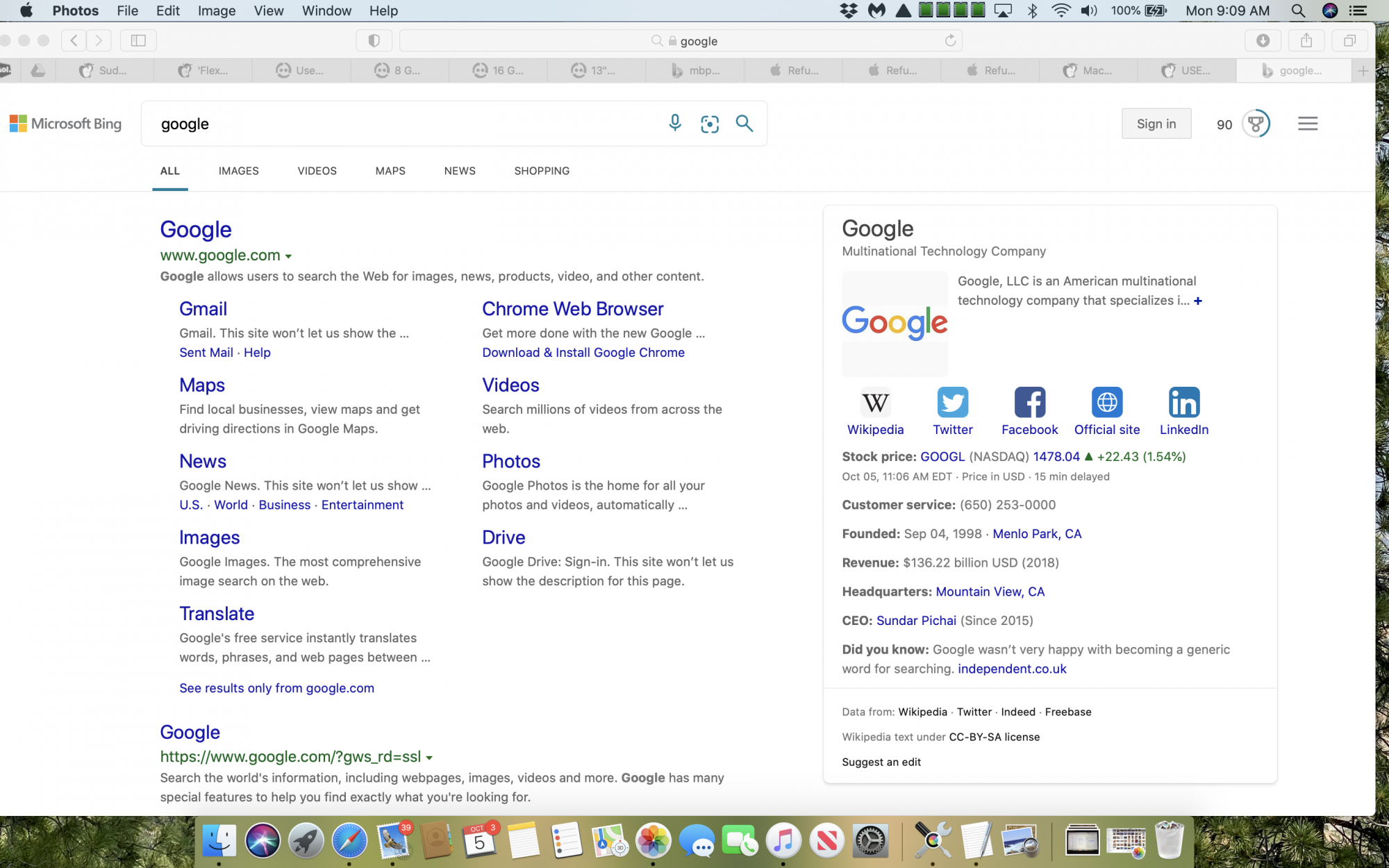Open the Gmail sitelink
1389x868 pixels.
(x=203, y=308)
